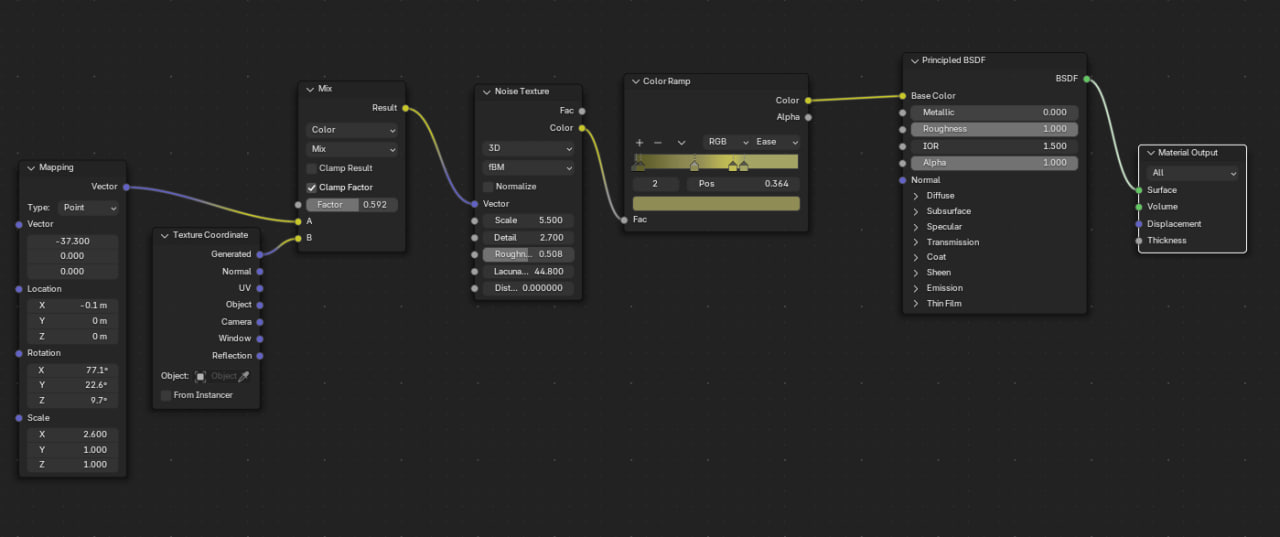Click the Object field icon in Texture Coordinate

click(x=200, y=376)
